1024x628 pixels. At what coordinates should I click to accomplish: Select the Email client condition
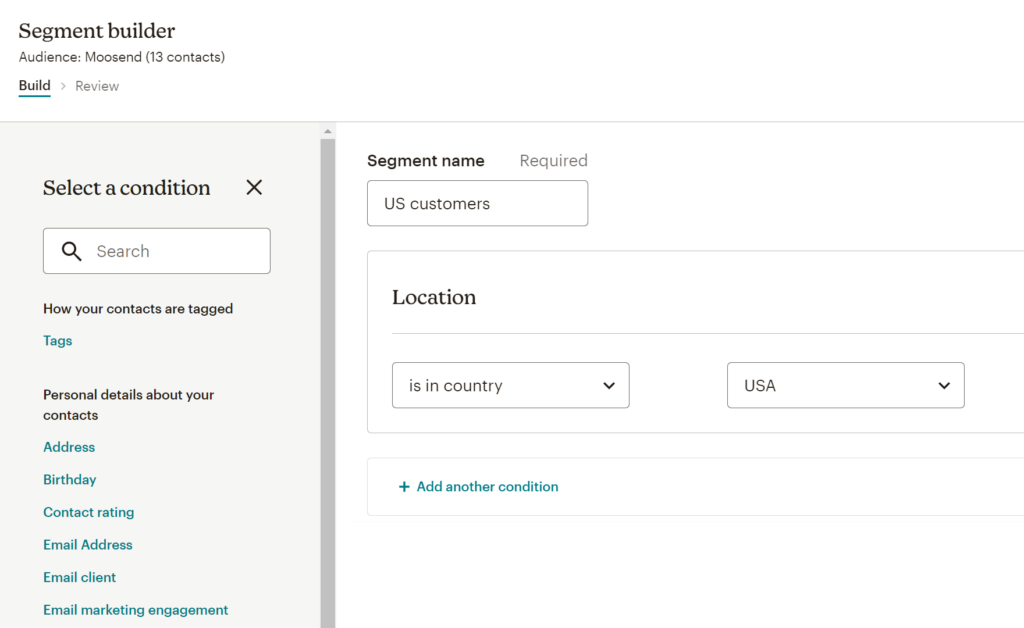tap(79, 577)
